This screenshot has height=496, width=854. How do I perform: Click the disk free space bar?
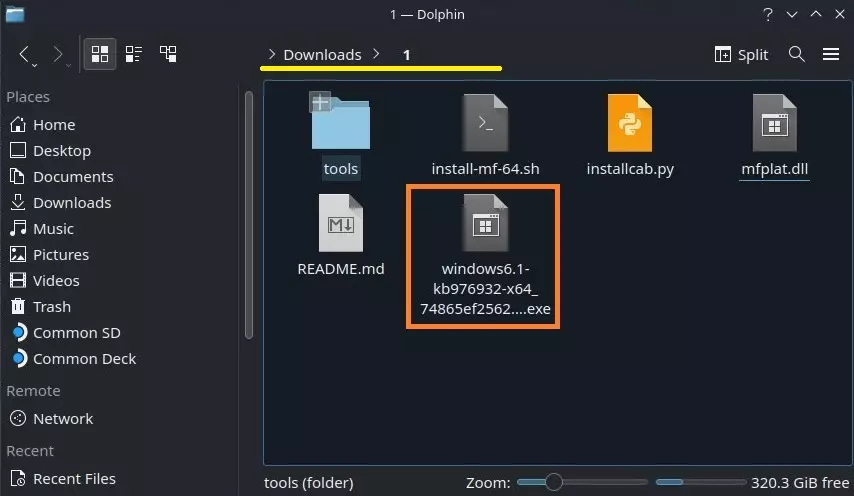click(700, 482)
